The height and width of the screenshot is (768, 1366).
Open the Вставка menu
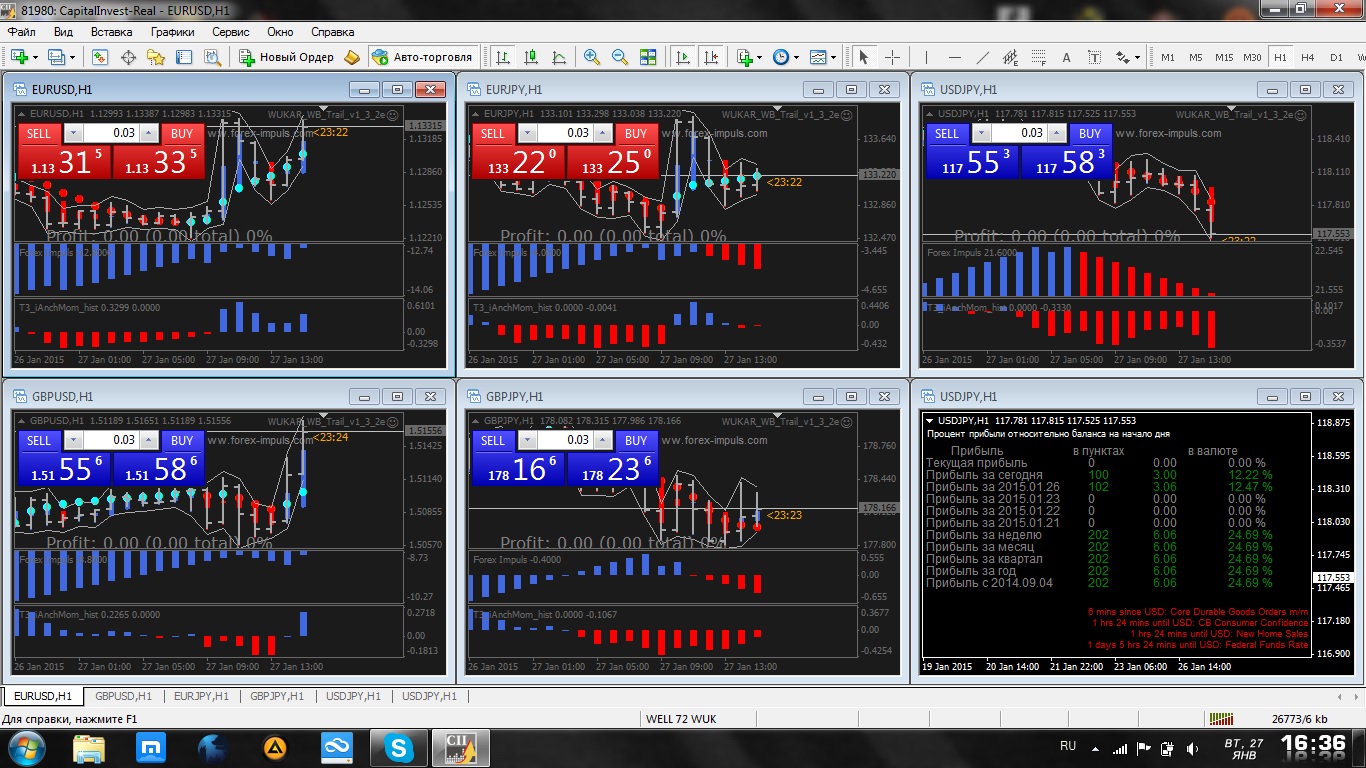click(111, 32)
